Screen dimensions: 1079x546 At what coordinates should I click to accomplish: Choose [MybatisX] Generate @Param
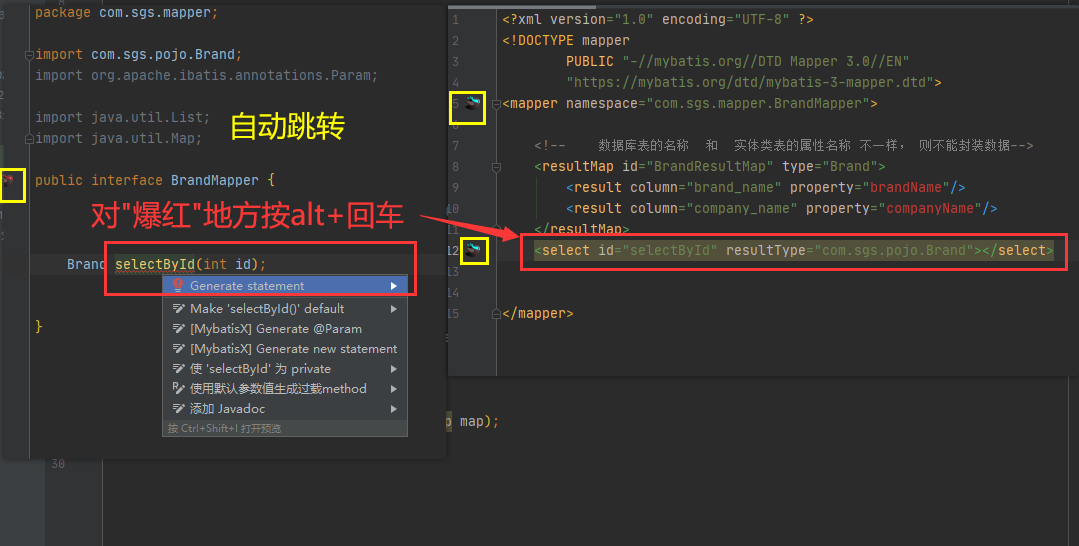click(x=285, y=328)
